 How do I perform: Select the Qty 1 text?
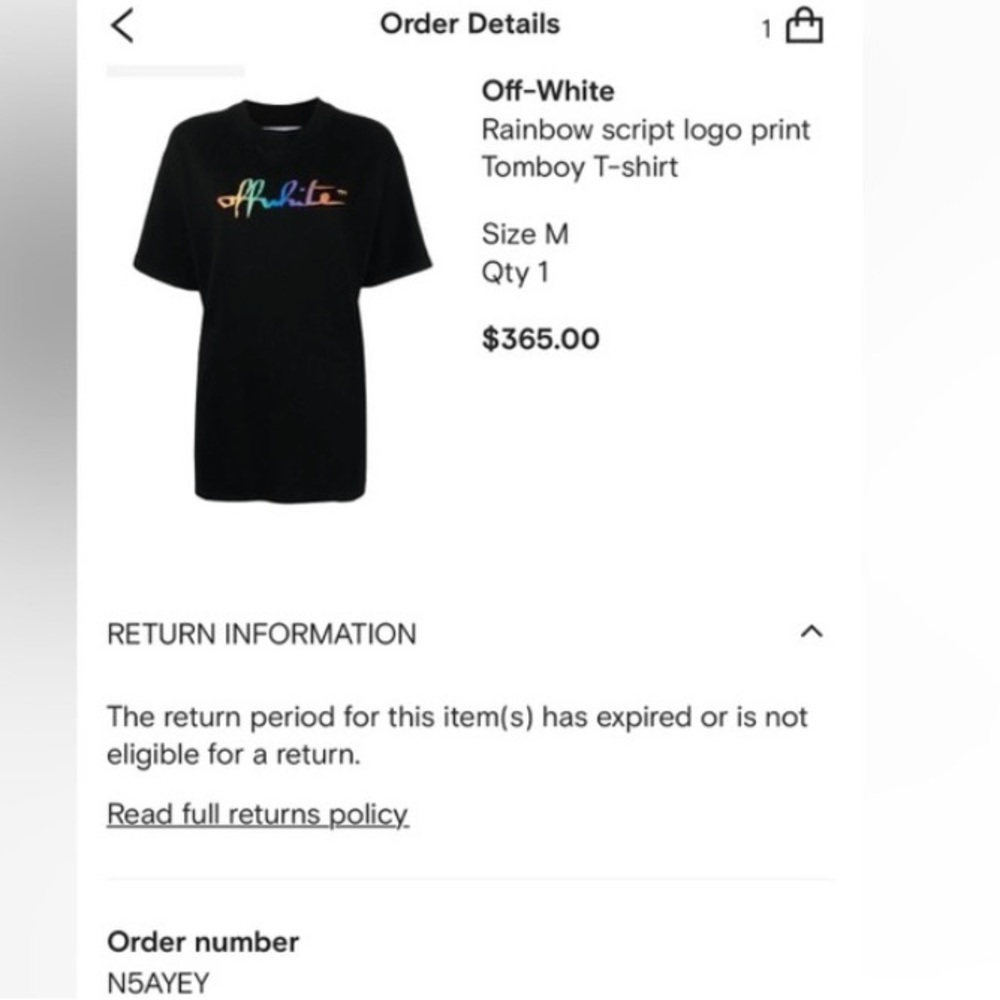(517, 272)
